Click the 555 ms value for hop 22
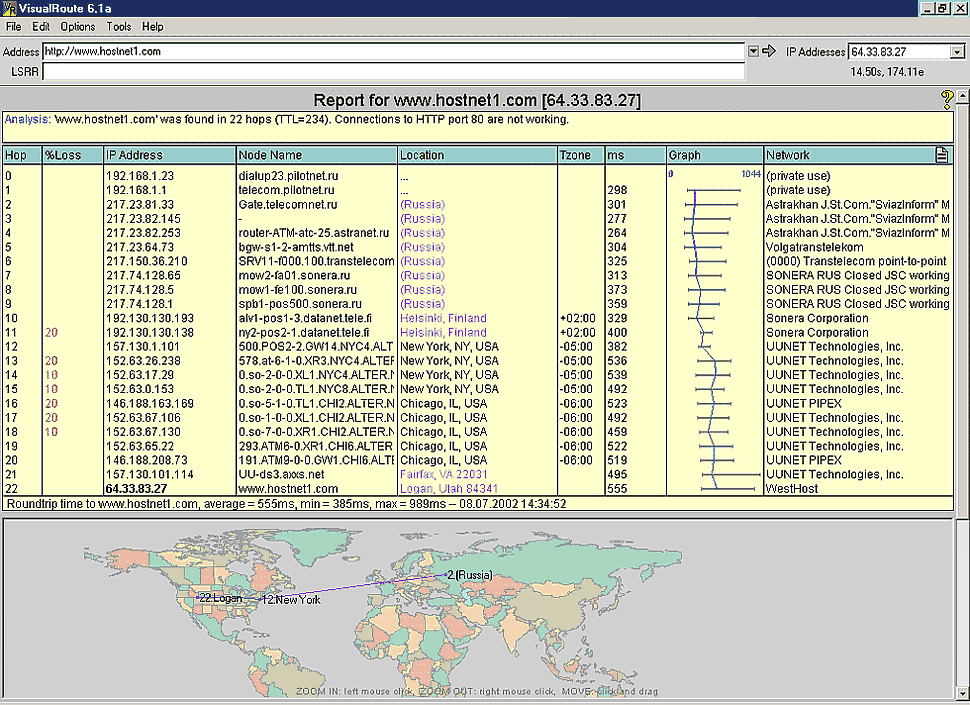Screen dimensions: 970x705 pos(617,489)
